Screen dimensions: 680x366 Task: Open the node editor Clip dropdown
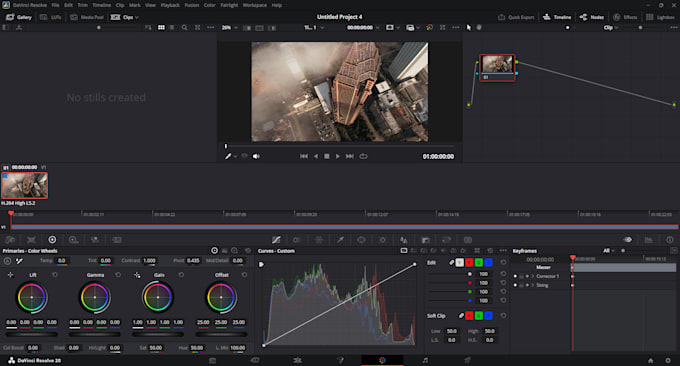coord(610,27)
